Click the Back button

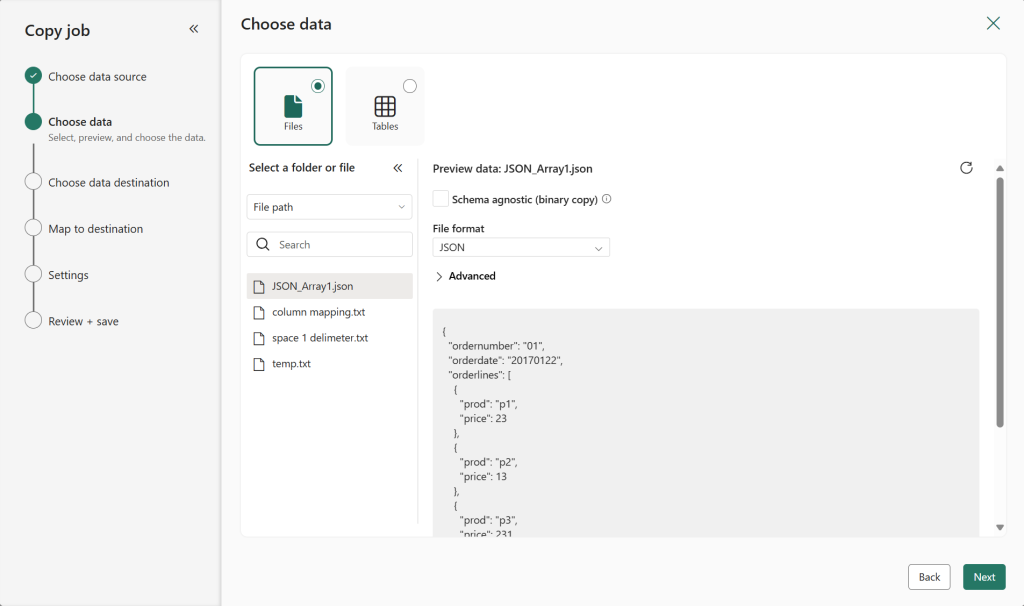[928, 577]
